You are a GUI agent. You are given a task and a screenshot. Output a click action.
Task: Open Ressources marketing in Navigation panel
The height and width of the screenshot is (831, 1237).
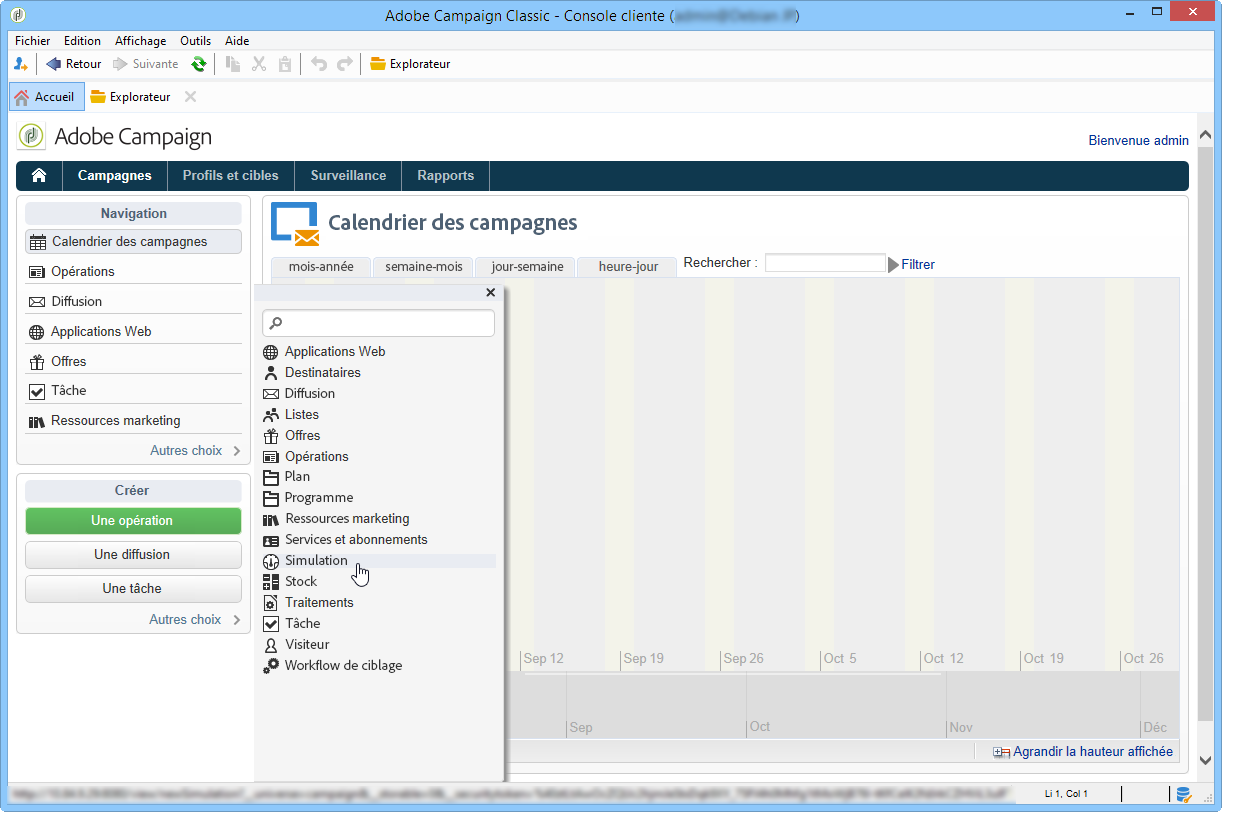(133, 420)
